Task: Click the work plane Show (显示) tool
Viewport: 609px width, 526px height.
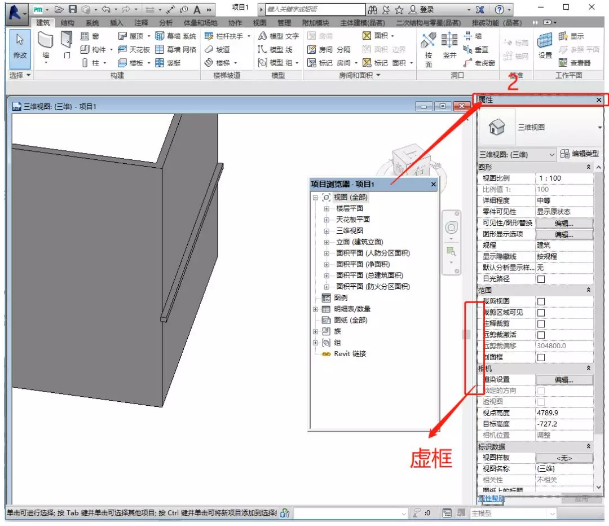Action: click(571, 37)
